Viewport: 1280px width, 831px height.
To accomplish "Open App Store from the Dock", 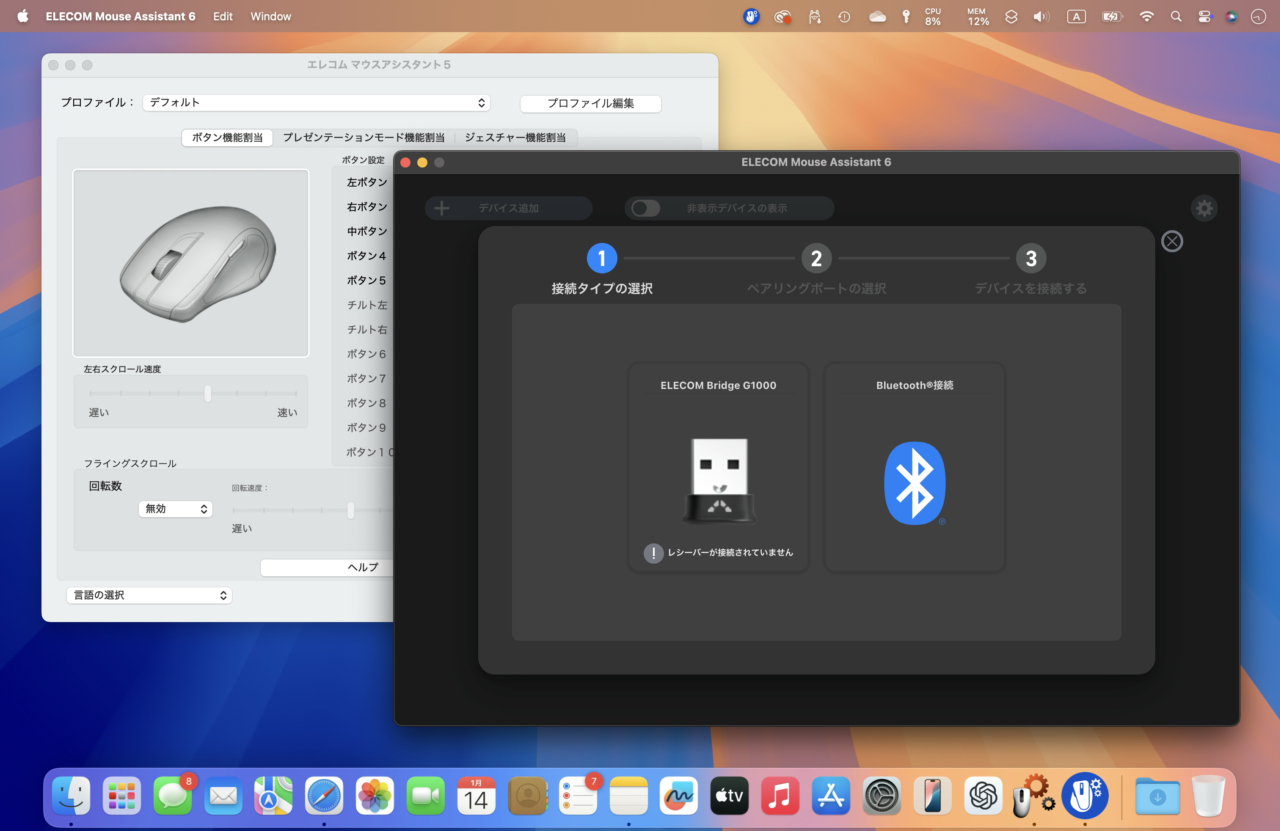I will pos(831,796).
